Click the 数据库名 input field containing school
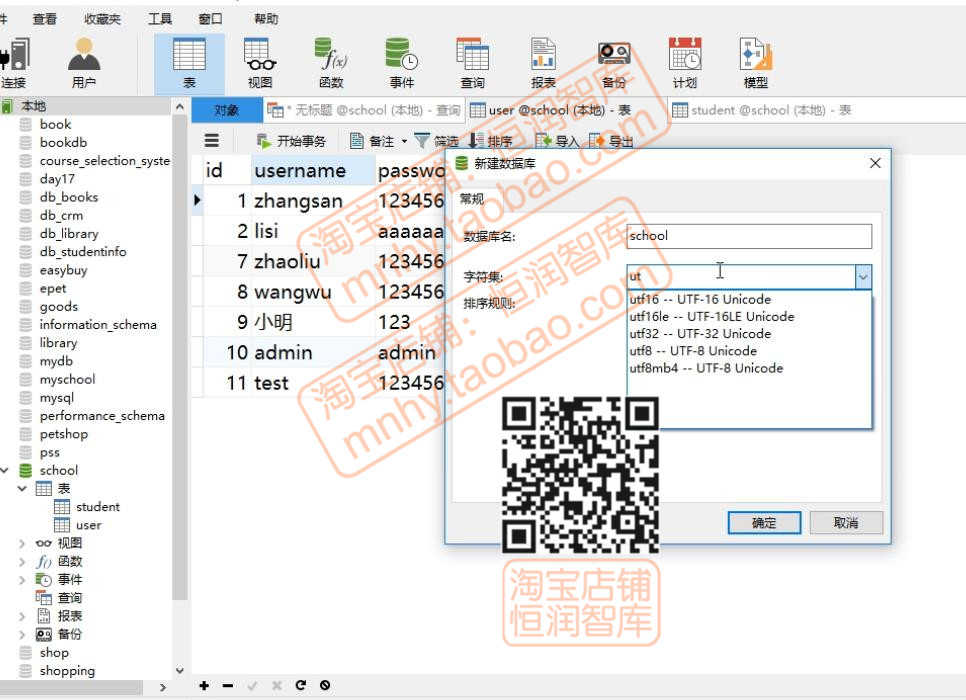Viewport: 966px width, 700px height. [x=749, y=236]
